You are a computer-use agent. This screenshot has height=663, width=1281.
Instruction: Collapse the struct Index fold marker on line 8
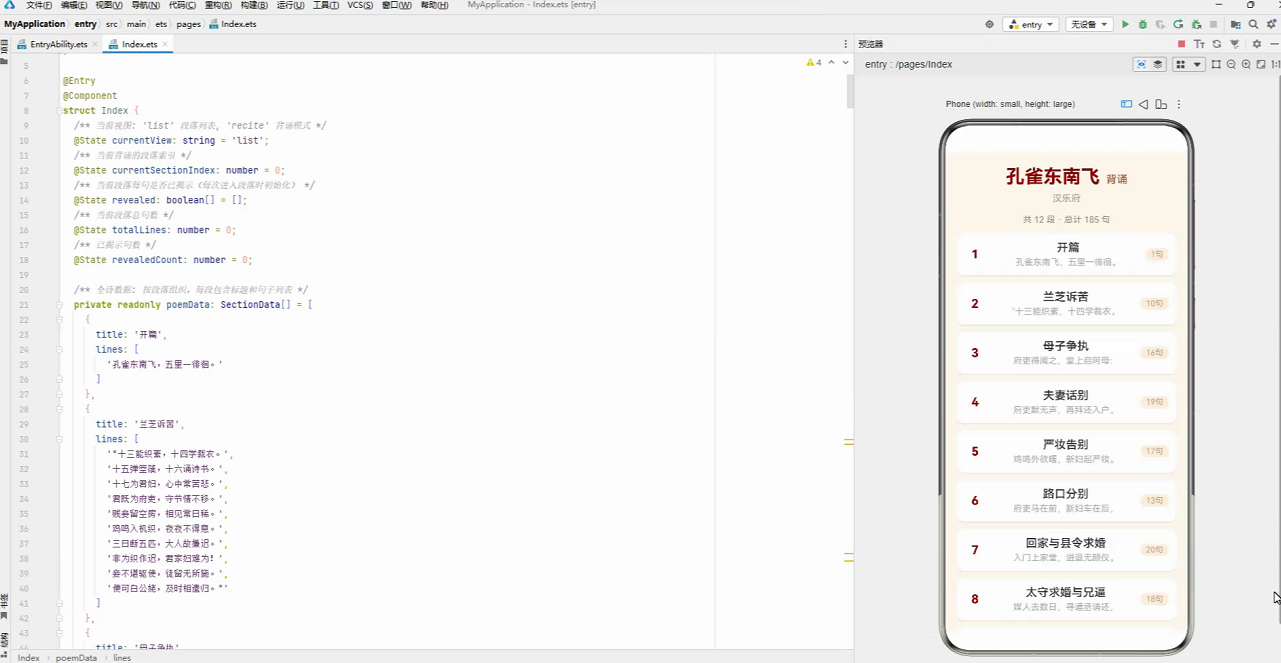[x=59, y=111]
